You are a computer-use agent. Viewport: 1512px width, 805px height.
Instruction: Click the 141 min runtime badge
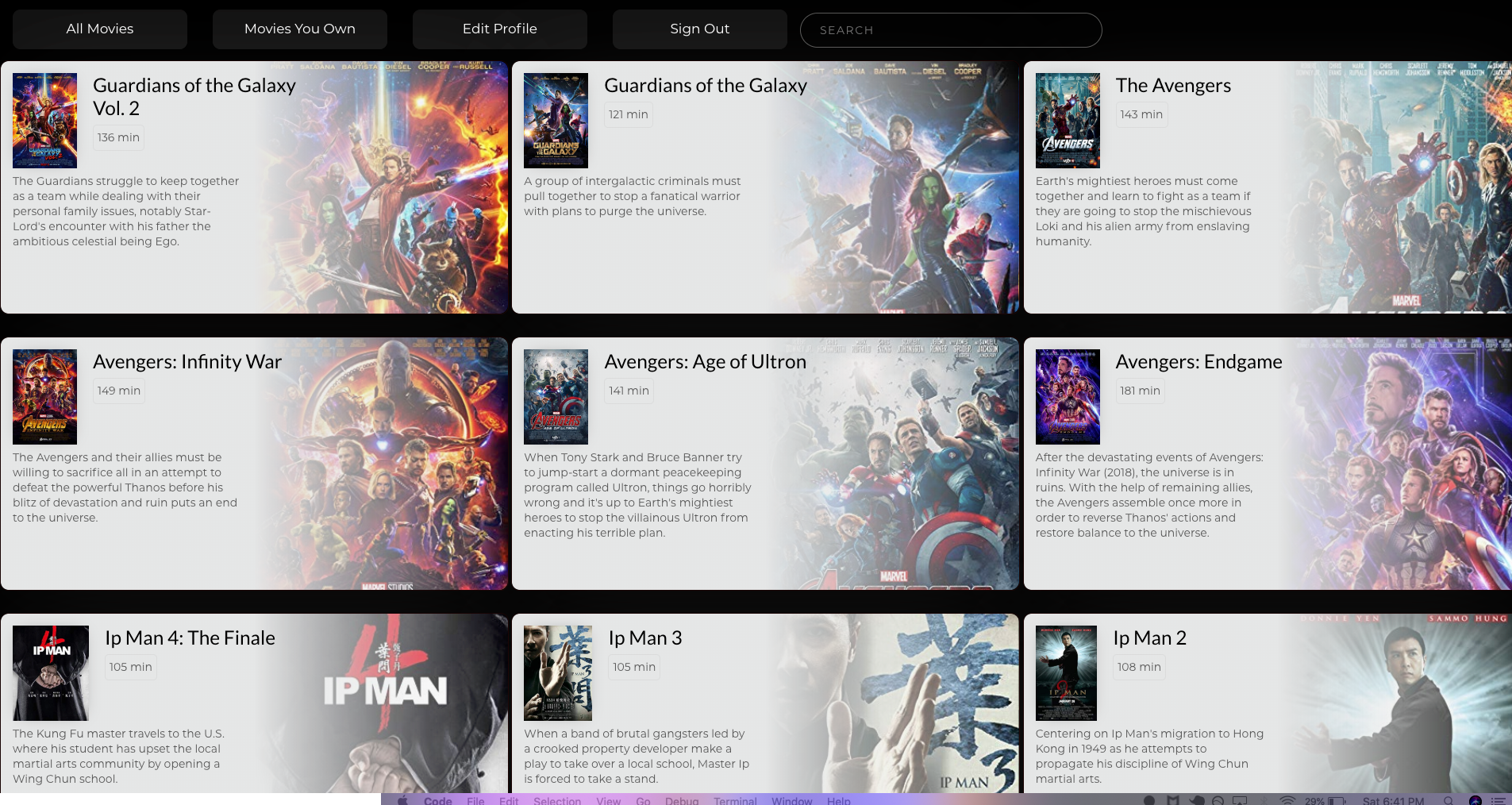629,391
